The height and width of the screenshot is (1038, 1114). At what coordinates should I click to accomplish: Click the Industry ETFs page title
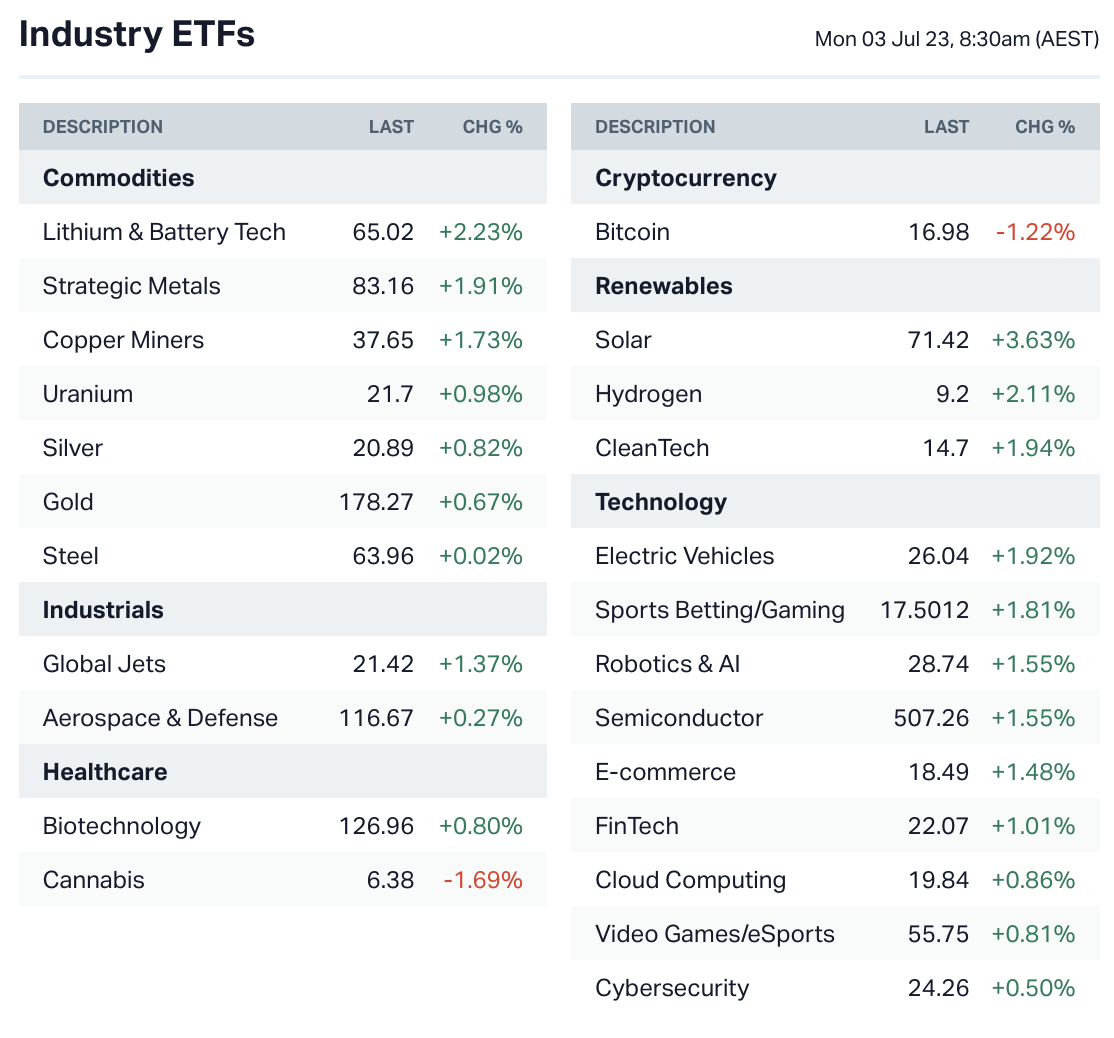(x=137, y=34)
